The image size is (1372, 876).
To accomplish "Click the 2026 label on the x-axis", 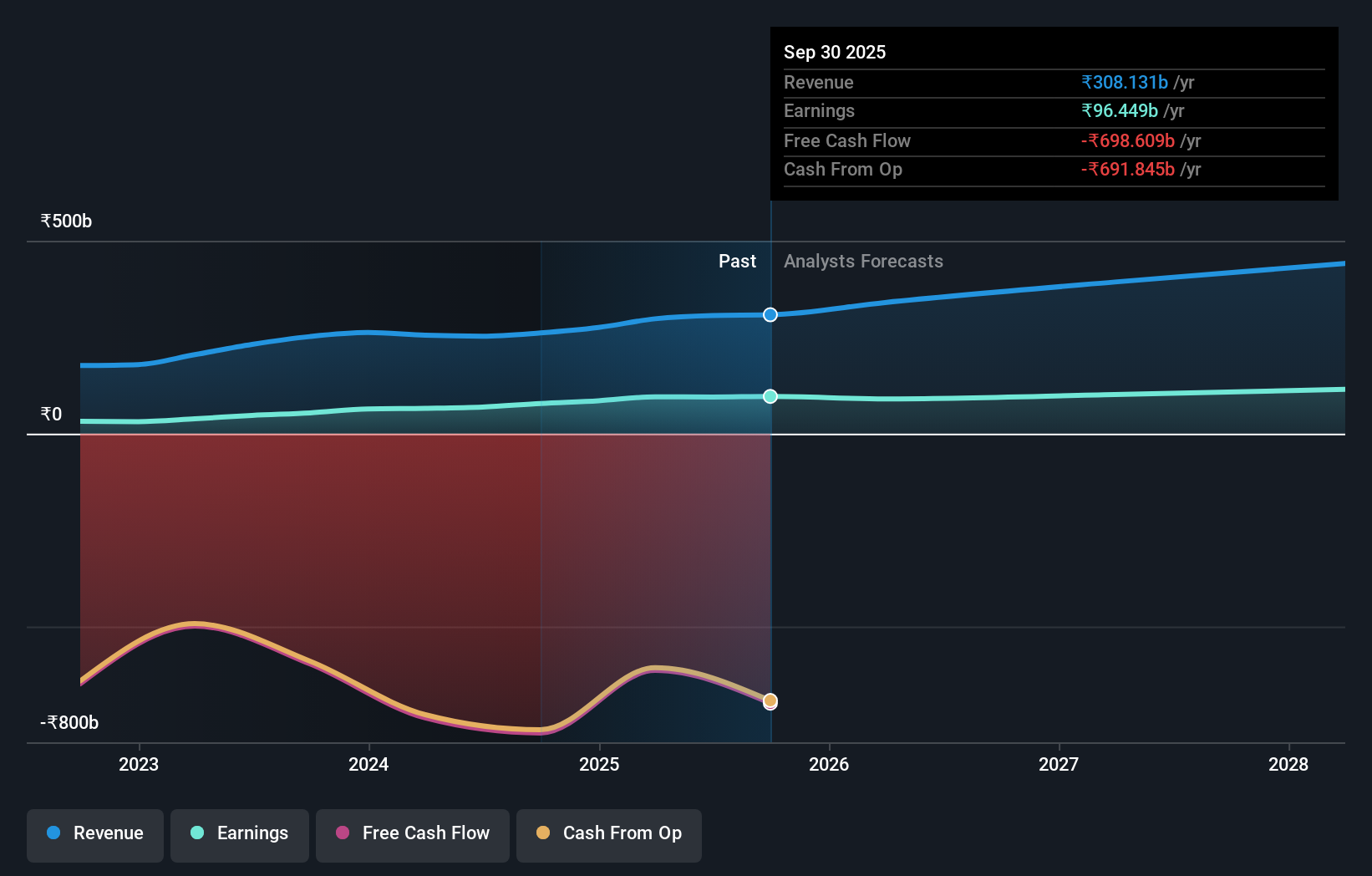I will point(828,764).
